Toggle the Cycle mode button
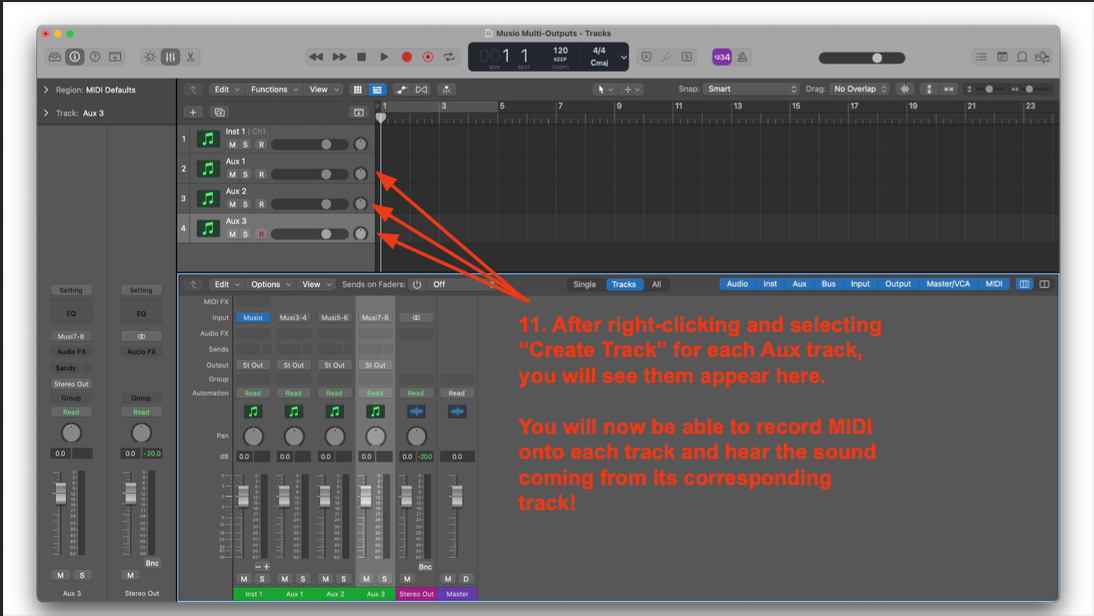 (450, 57)
